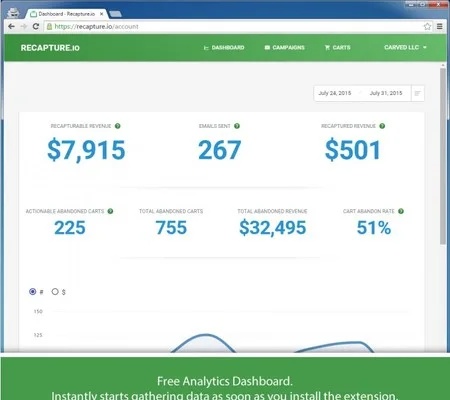Screen dimensions: 450x400
Task: Bookmark this page with the star icon
Action: tap(427, 26)
